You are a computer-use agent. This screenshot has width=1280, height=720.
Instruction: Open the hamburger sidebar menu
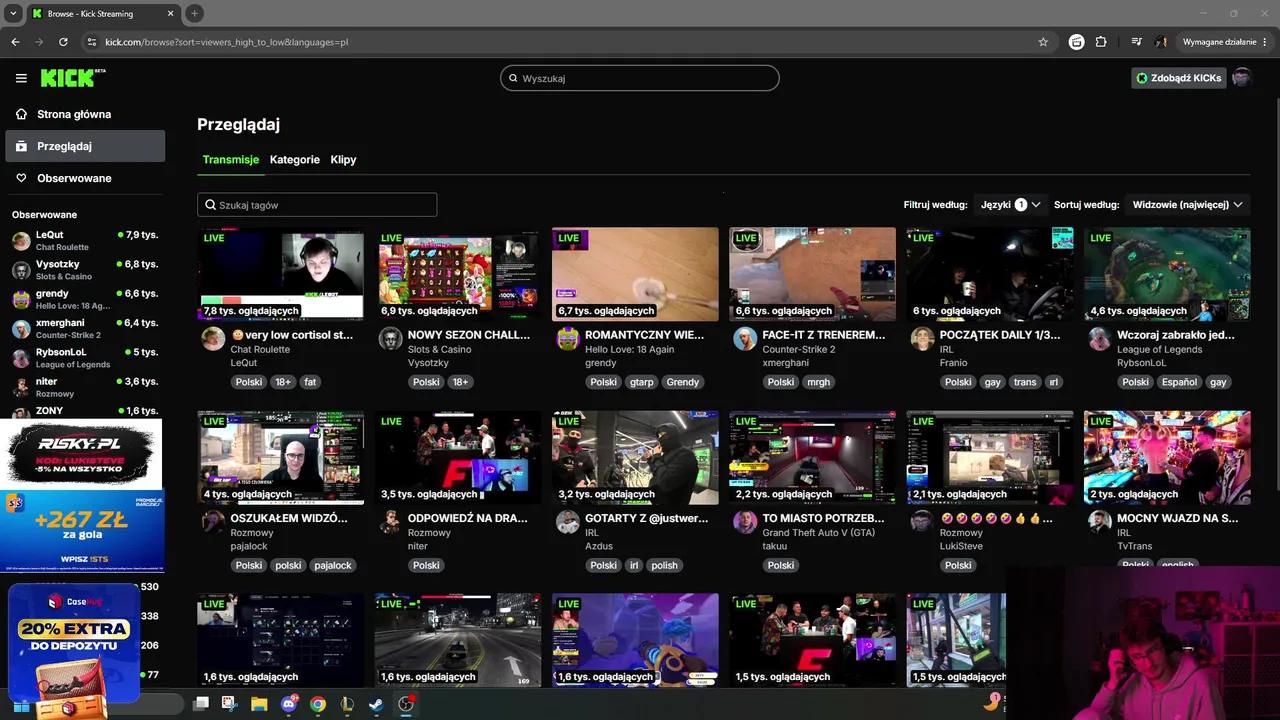click(21, 78)
